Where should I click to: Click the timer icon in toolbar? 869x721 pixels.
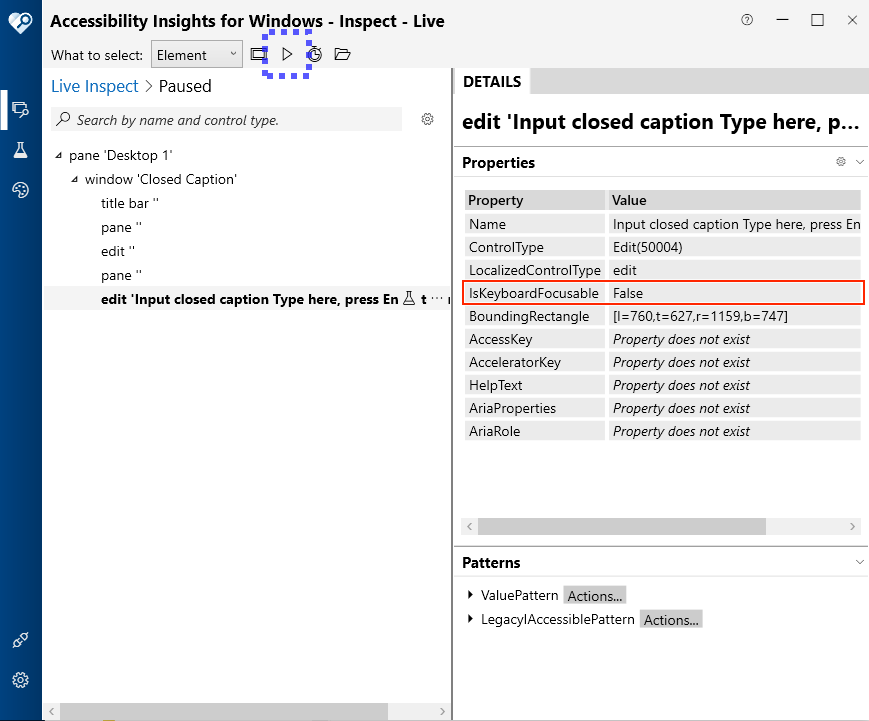[315, 54]
